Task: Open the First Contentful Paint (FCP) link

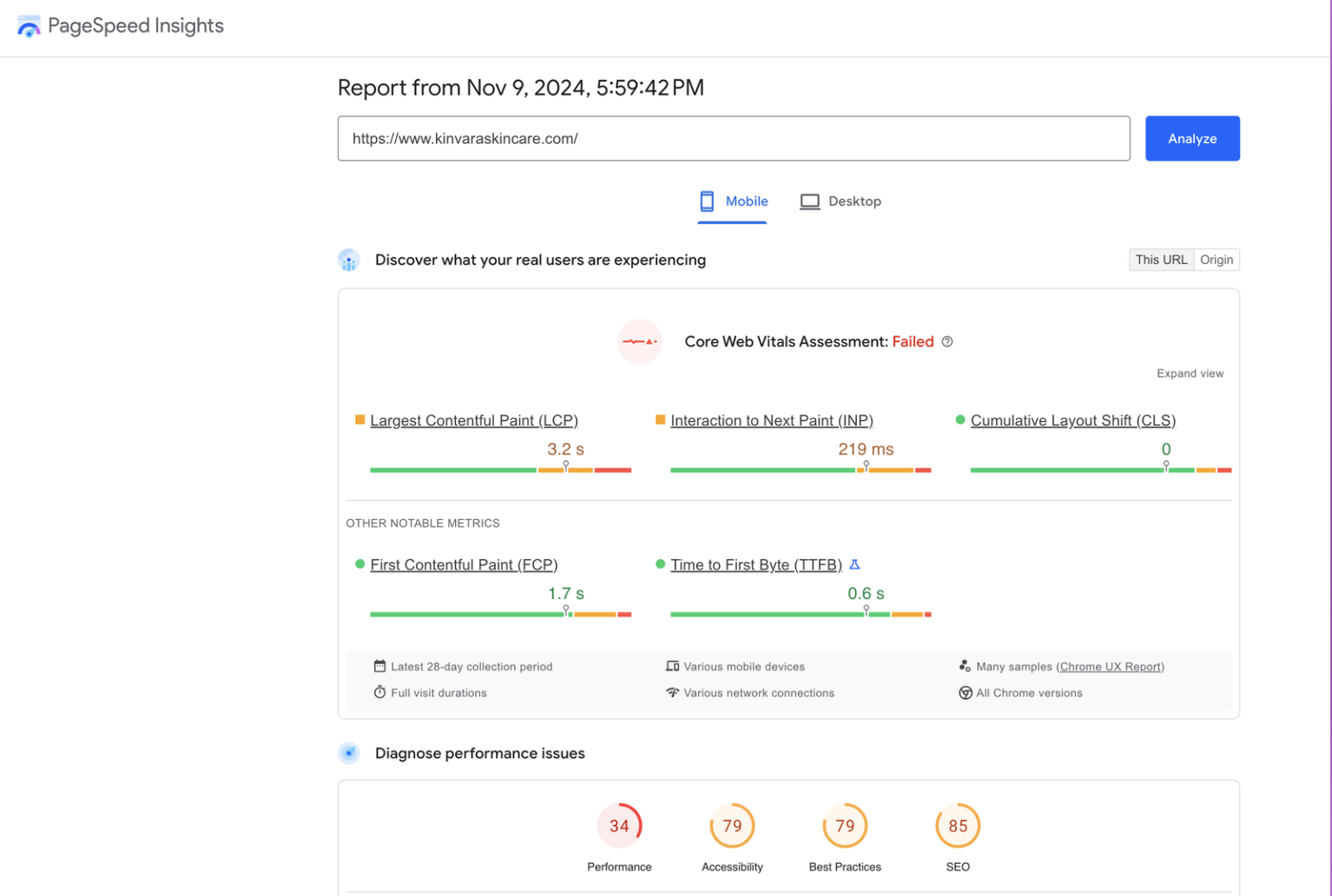Action: [464, 564]
